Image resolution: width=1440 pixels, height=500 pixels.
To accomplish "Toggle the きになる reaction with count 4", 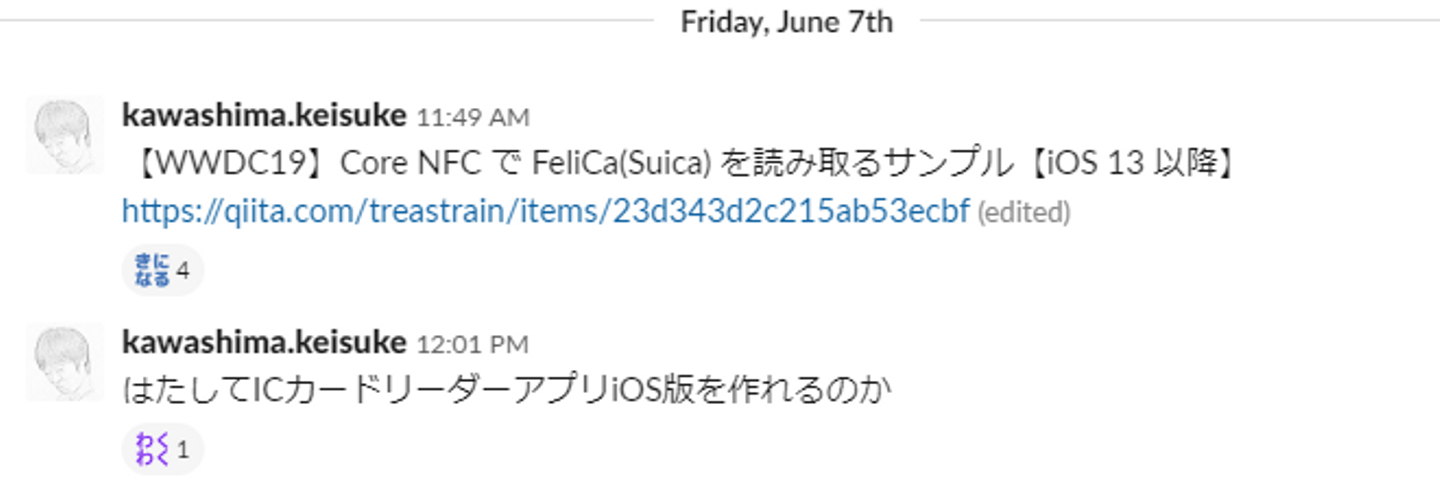I will pyautogui.click(x=162, y=270).
